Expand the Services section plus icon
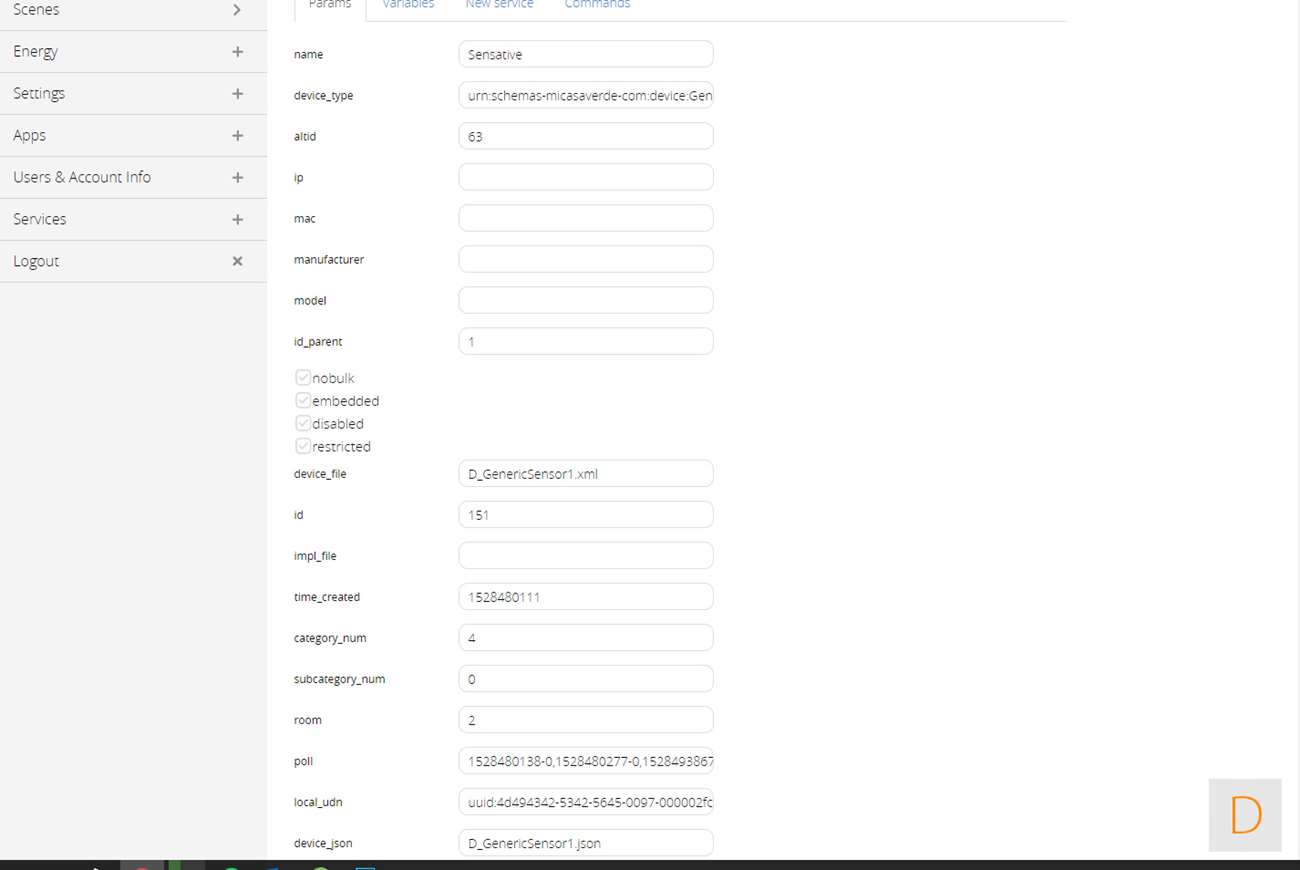1300x870 pixels. (237, 219)
